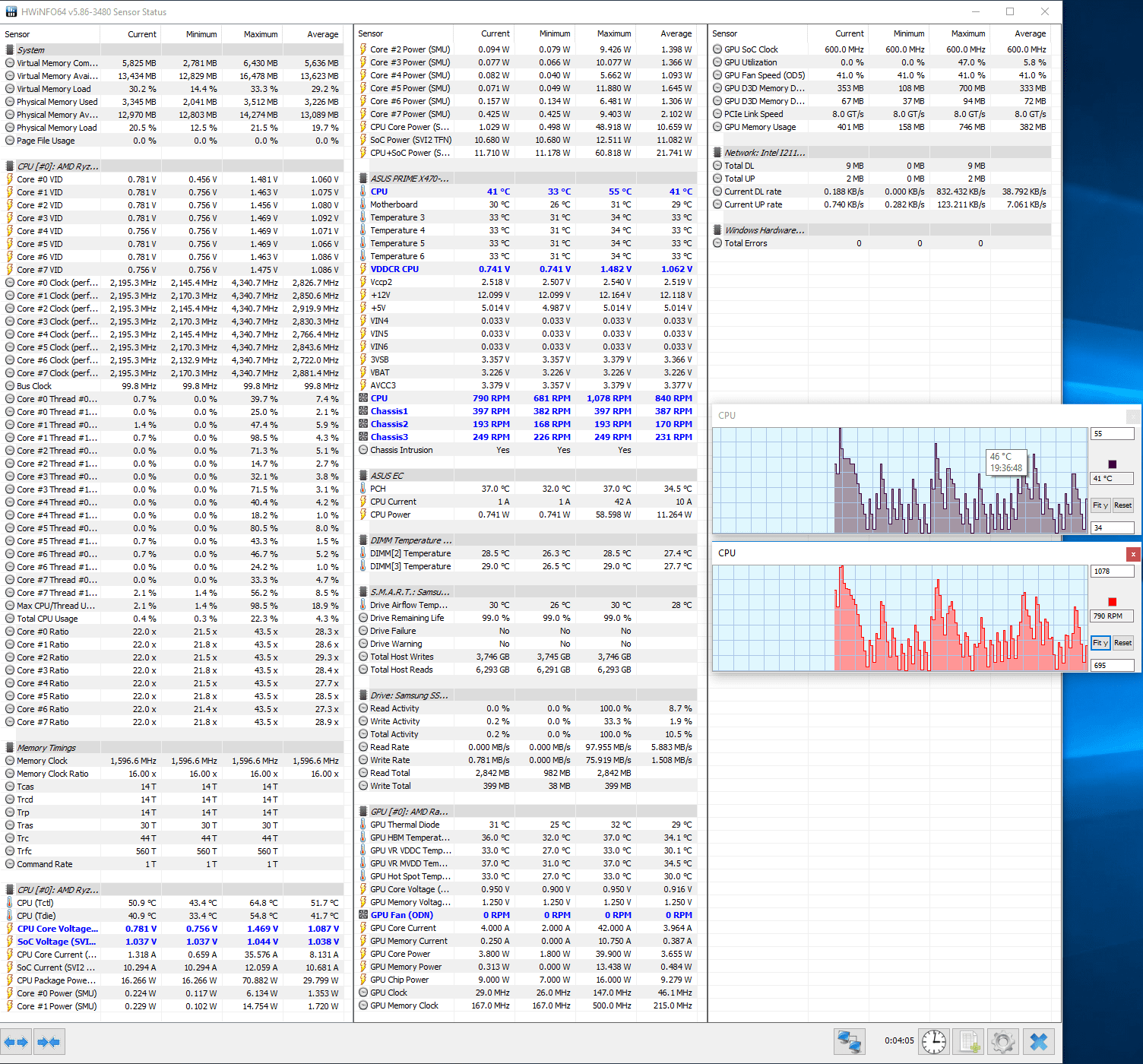1143x1064 pixels.
Task: Click the lightning icon beside VDDCR CPU
Action: tap(363, 269)
